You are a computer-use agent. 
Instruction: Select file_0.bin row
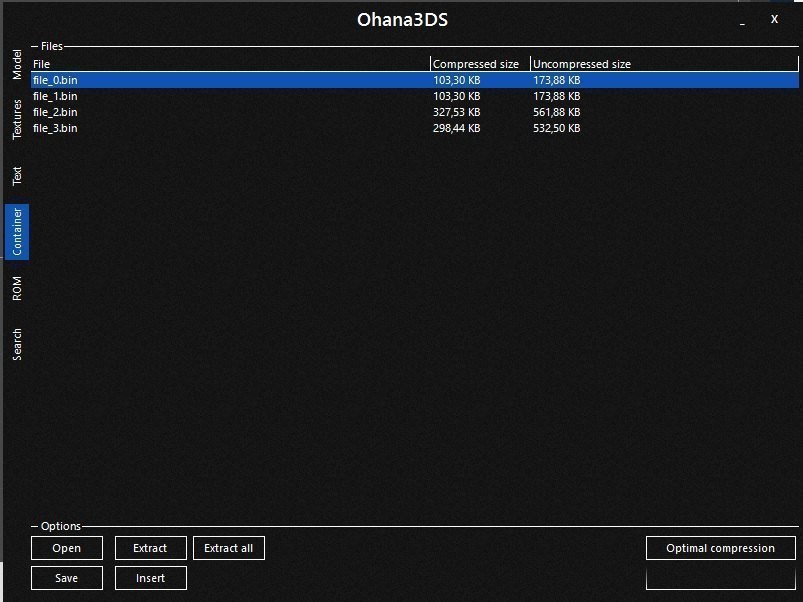[415, 80]
